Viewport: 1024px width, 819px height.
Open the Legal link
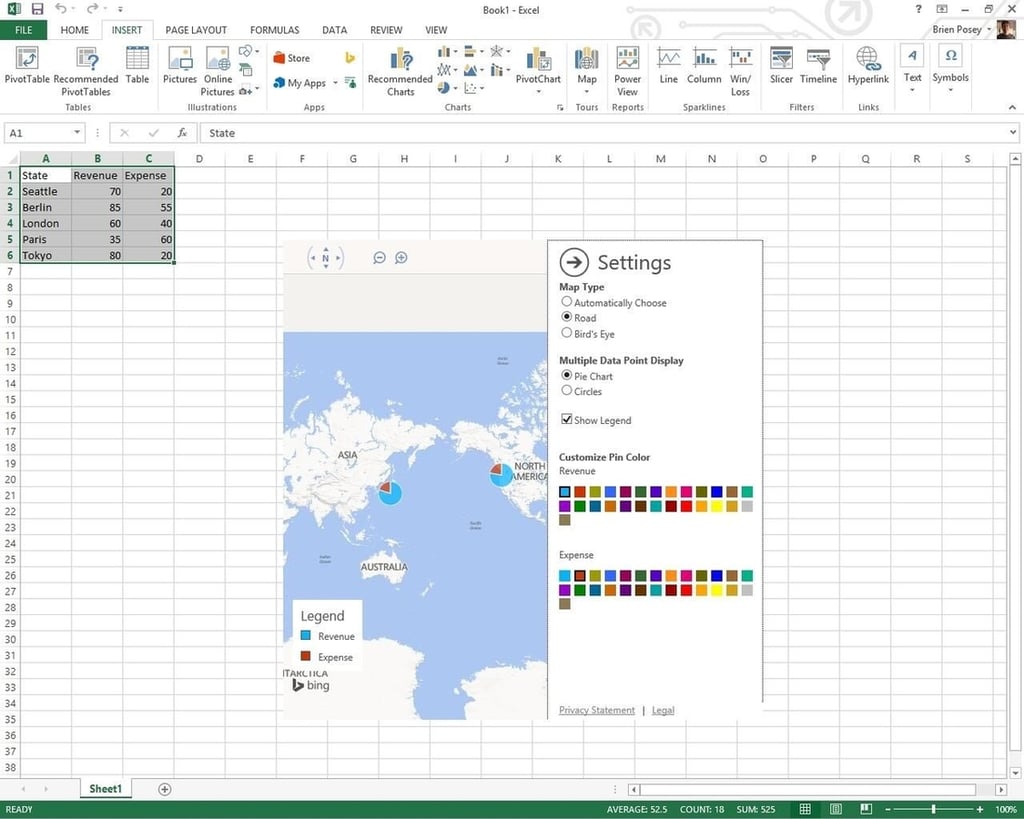pyautogui.click(x=663, y=710)
